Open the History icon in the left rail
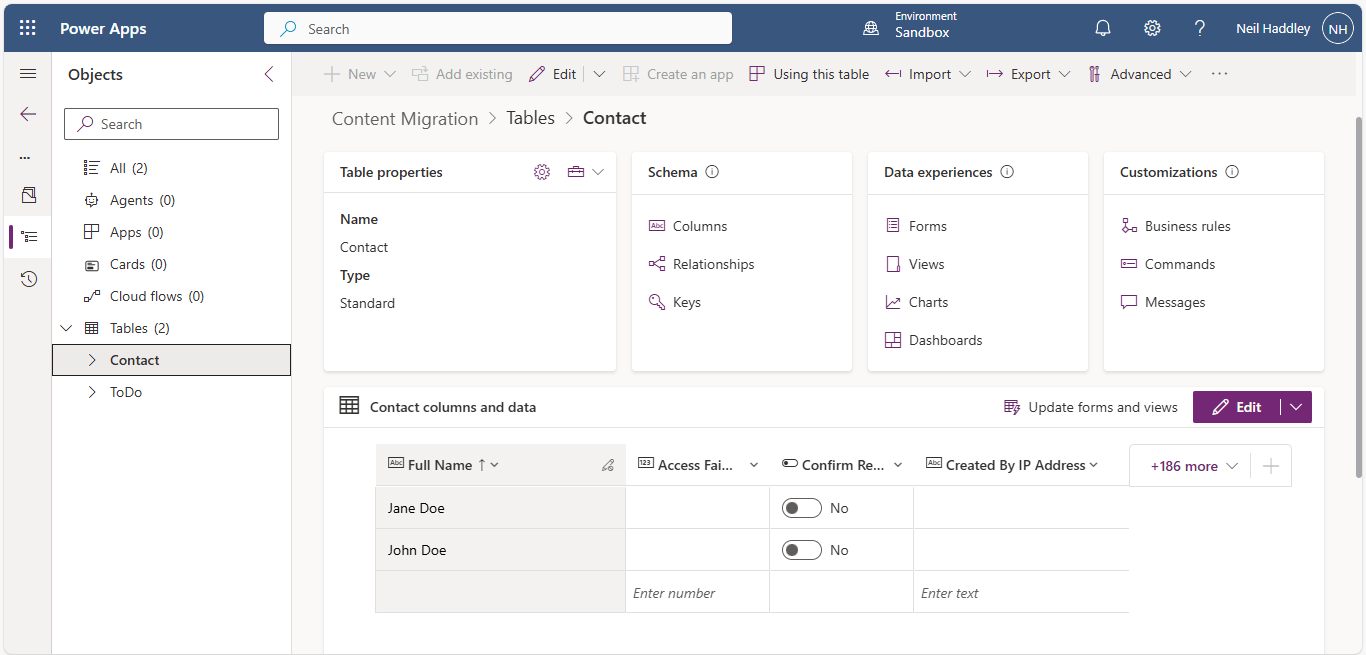The height and width of the screenshot is (655, 1366). [28, 279]
